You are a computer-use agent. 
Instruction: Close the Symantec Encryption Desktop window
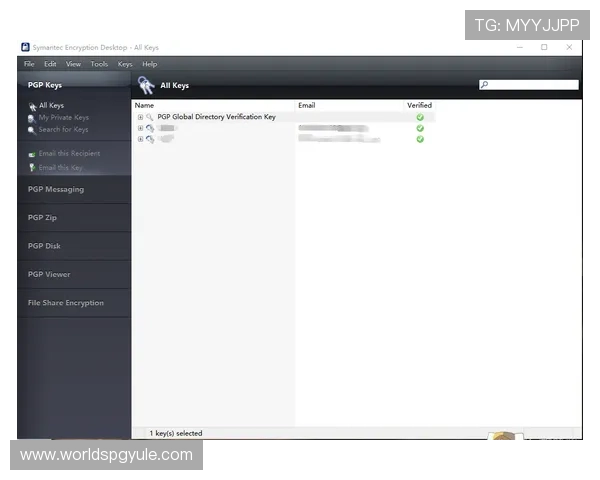569,47
